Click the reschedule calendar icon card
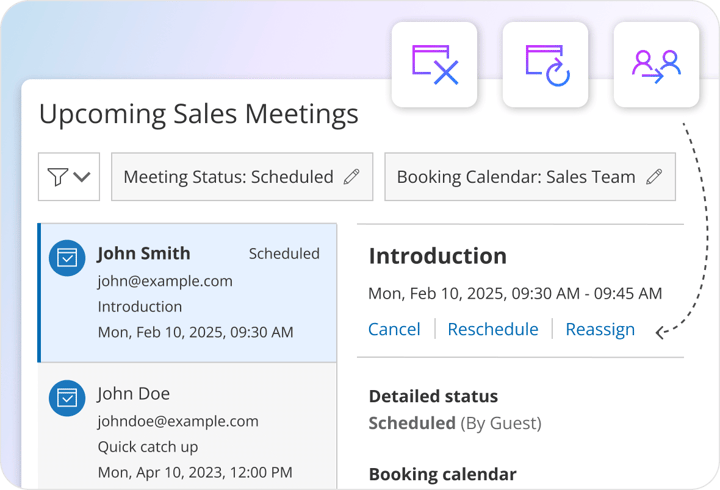 [546, 65]
